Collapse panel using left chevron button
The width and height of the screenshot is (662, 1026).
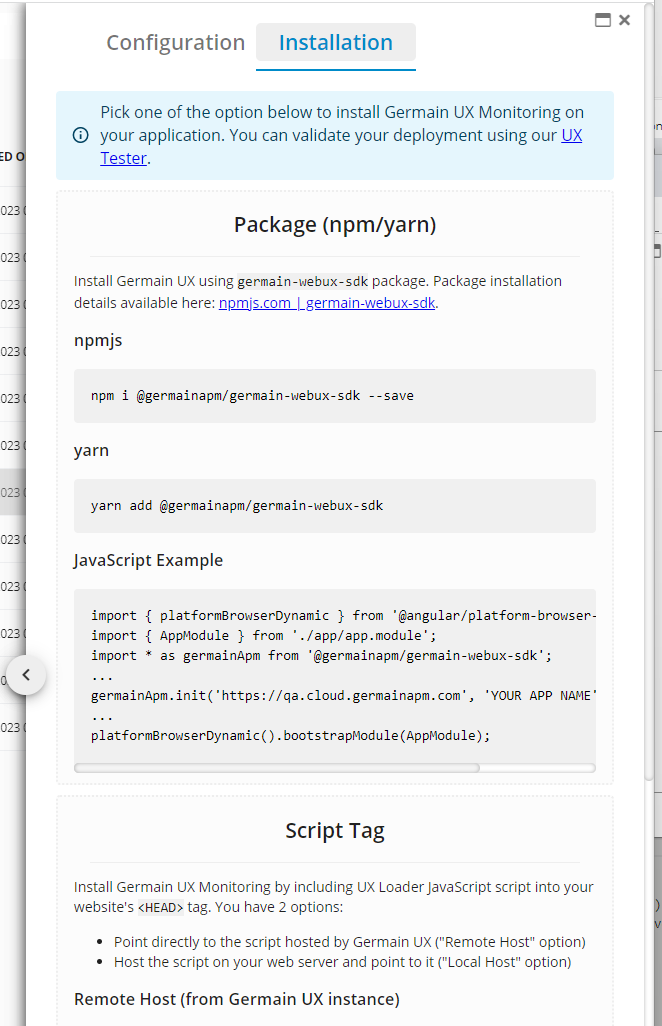tap(26, 675)
